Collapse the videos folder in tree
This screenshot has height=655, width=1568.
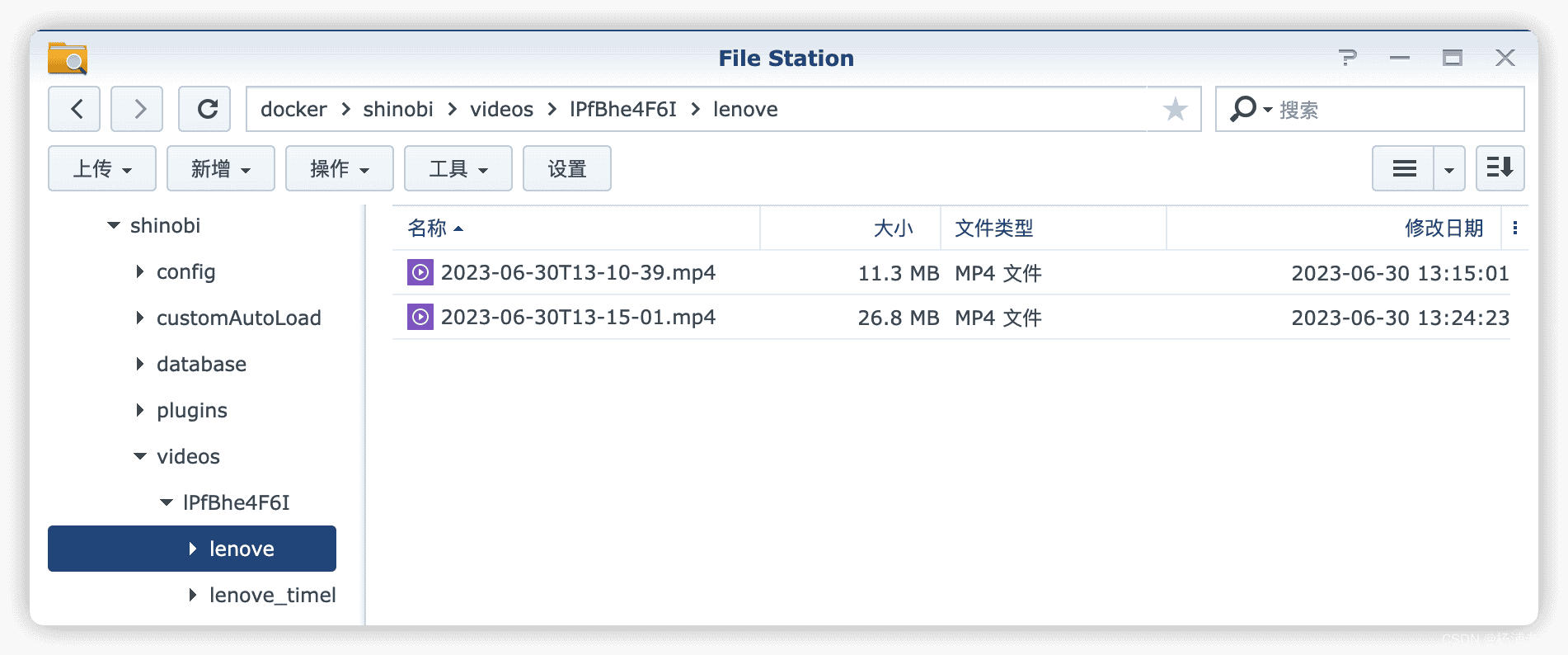point(140,456)
